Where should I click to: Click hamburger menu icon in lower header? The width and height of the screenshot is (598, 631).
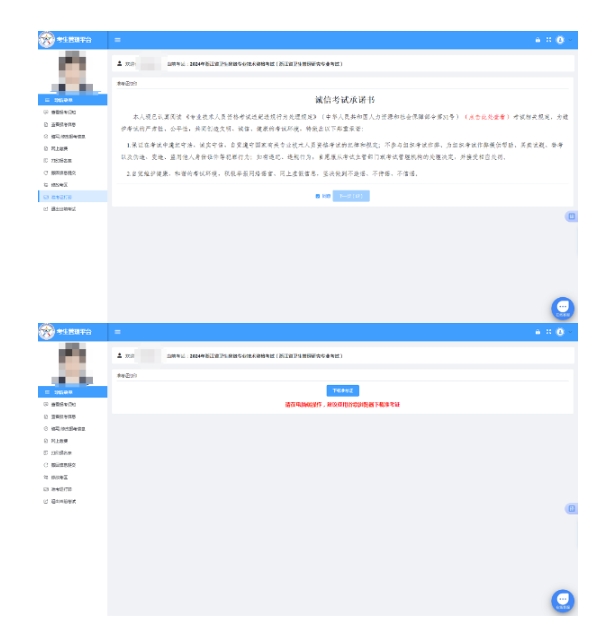click(x=118, y=332)
